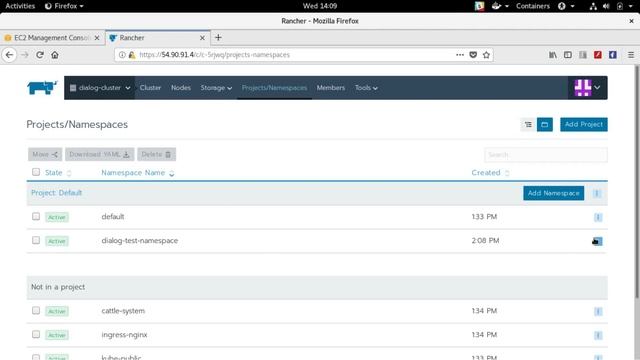Open the clock showing Wed 14:09
640x360 pixels.
tap(320, 6)
